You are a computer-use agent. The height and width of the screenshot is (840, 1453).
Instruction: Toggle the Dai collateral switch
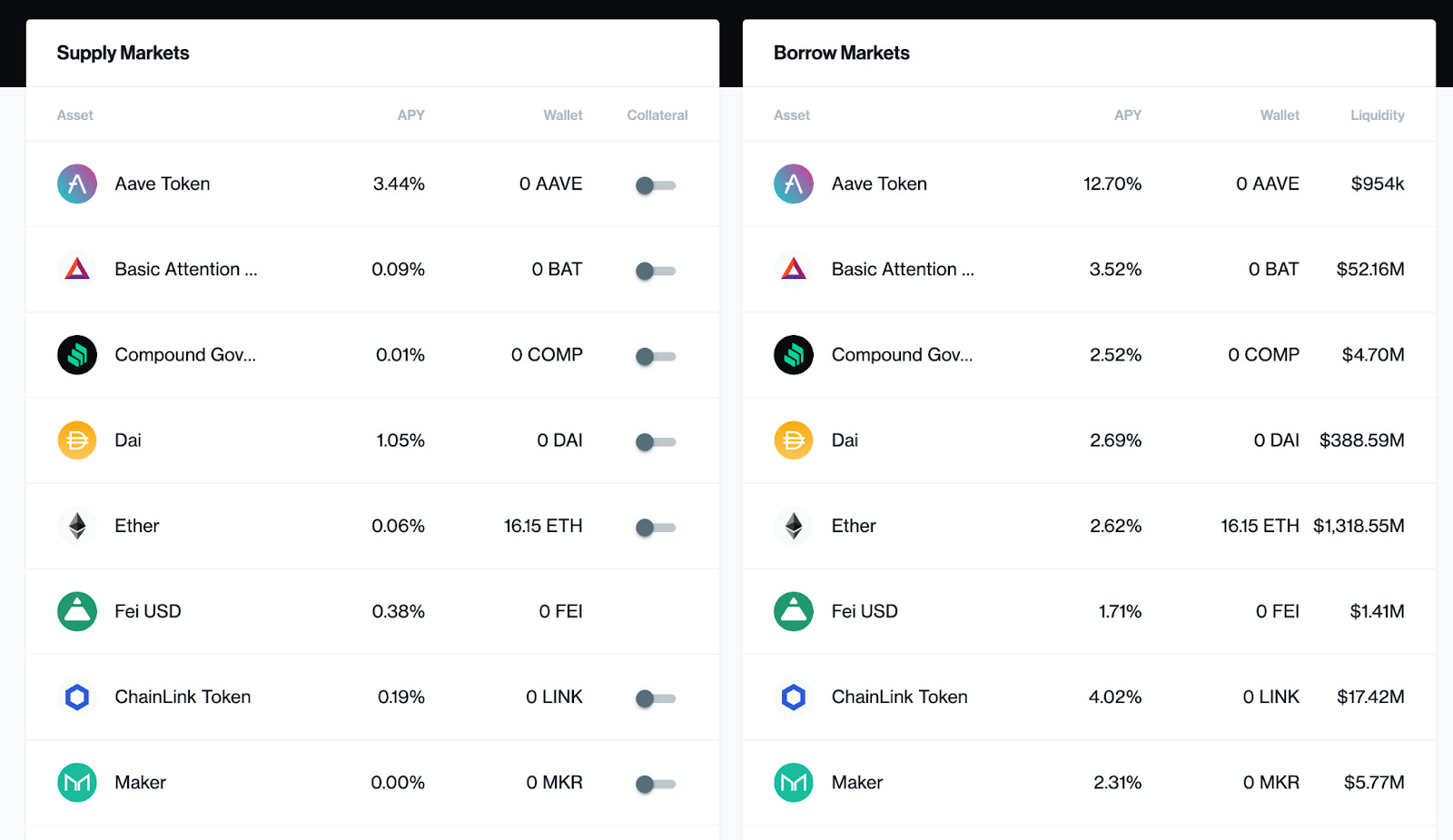[656, 442]
